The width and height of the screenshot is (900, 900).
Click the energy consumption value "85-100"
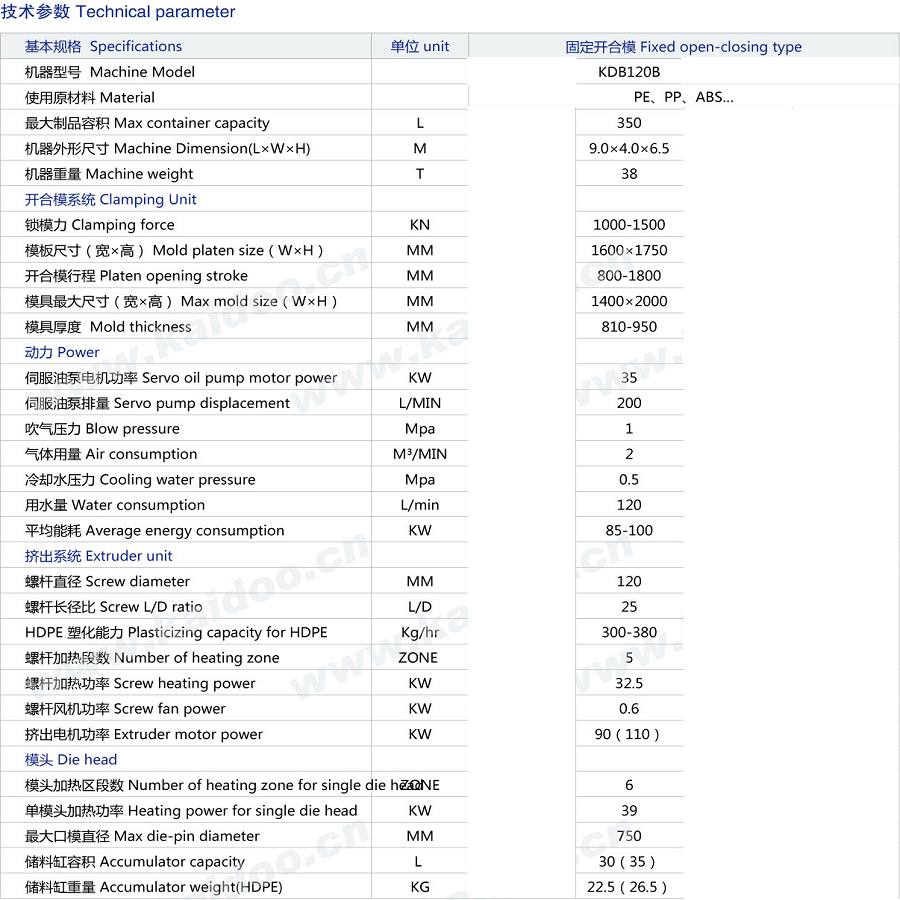pos(629,531)
